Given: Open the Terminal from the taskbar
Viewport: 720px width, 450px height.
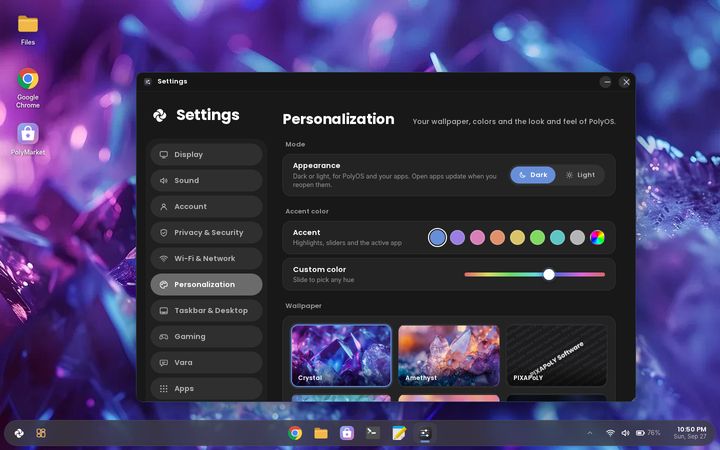Looking at the screenshot, I should coord(372,433).
